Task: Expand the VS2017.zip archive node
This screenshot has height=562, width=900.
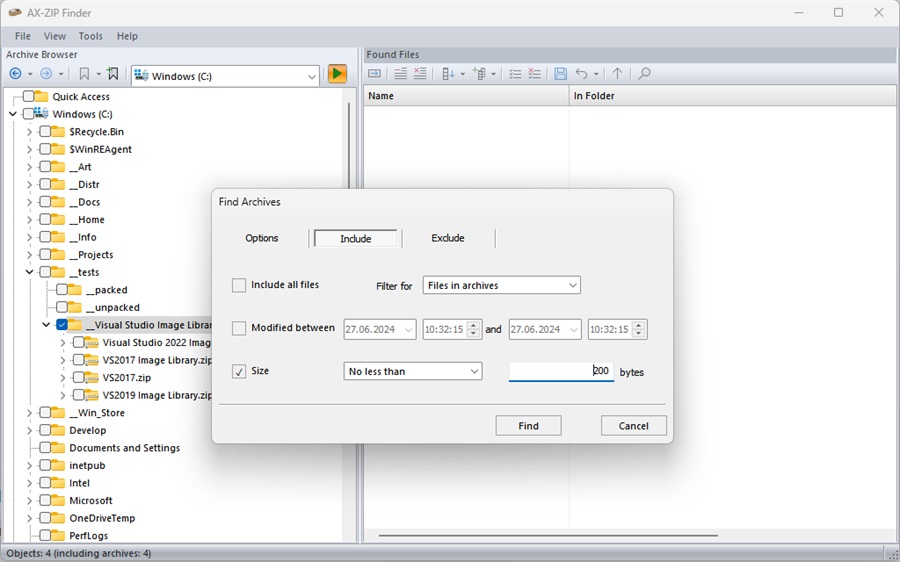Action: (x=63, y=378)
